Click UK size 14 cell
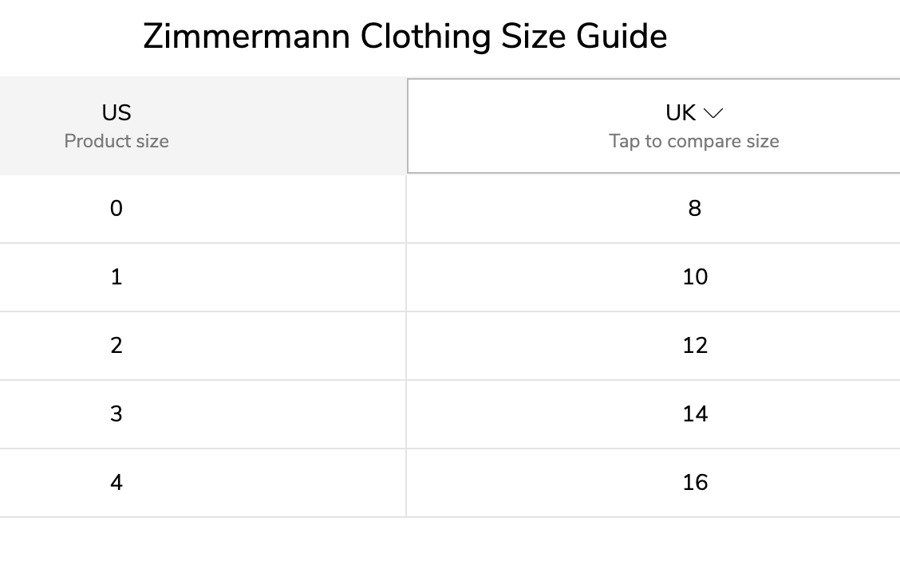Screen dimensions: 900x572 click(x=654, y=414)
